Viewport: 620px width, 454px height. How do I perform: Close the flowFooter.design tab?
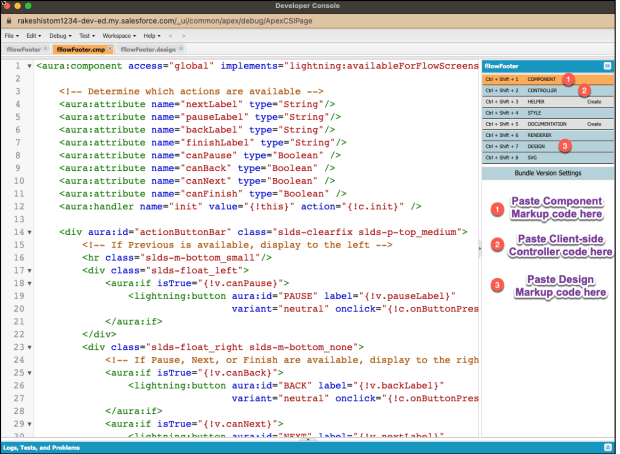click(179, 48)
